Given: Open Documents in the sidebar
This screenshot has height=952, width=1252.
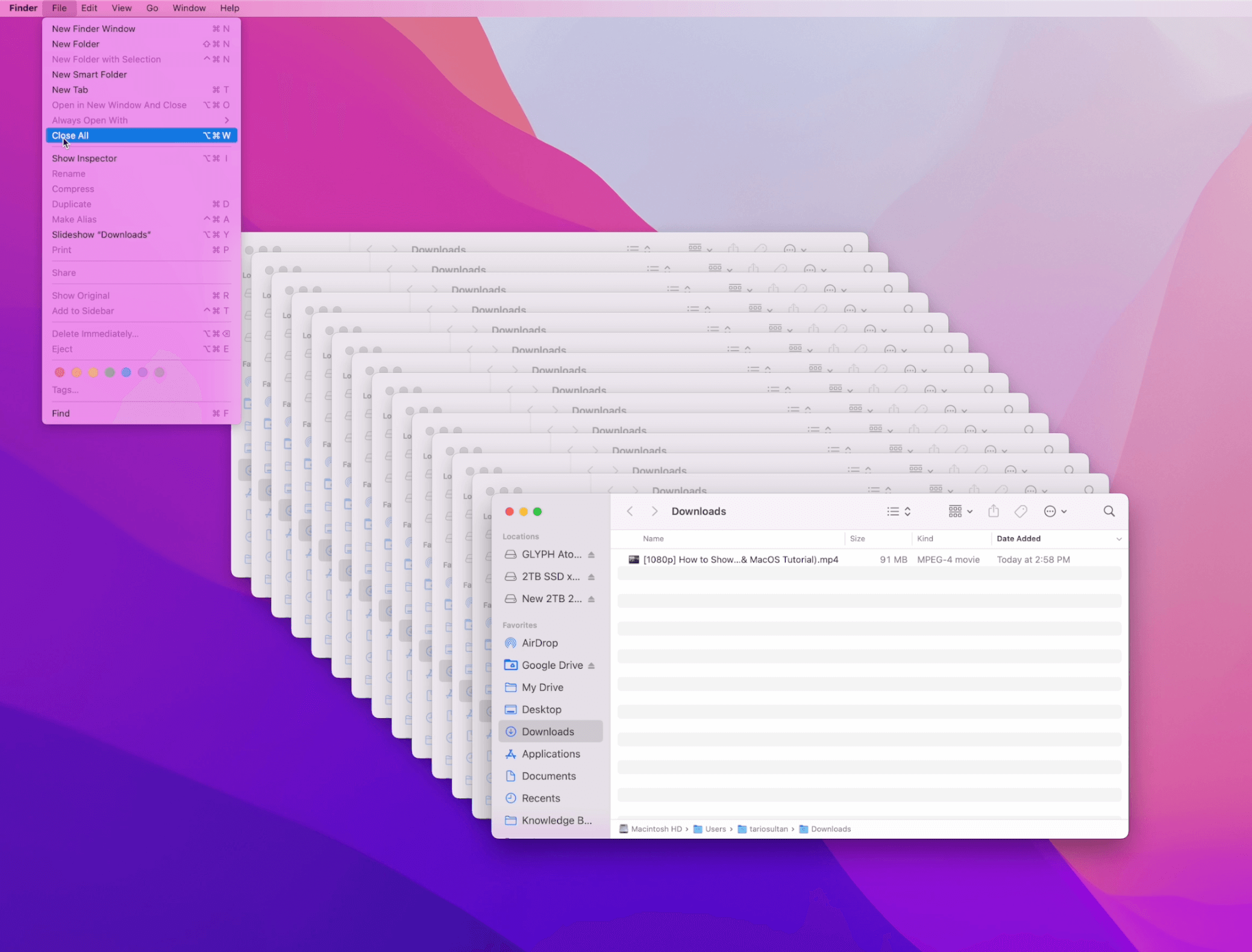Looking at the screenshot, I should click(x=550, y=776).
